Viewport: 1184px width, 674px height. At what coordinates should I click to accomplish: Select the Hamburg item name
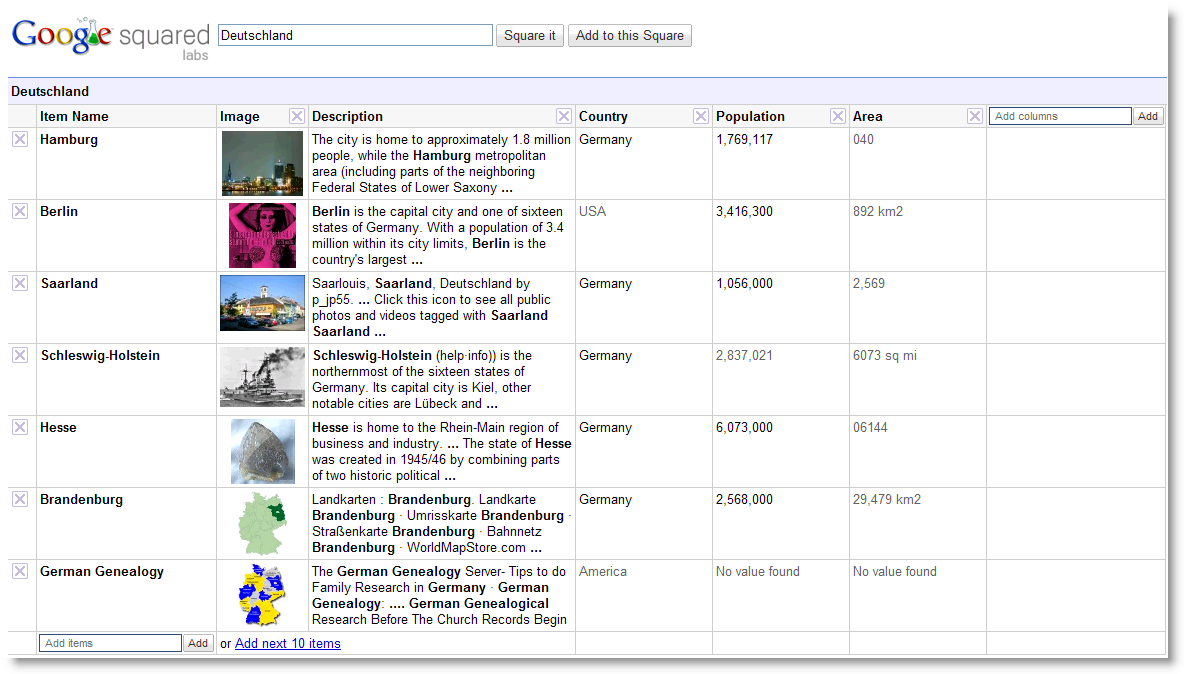coord(69,140)
